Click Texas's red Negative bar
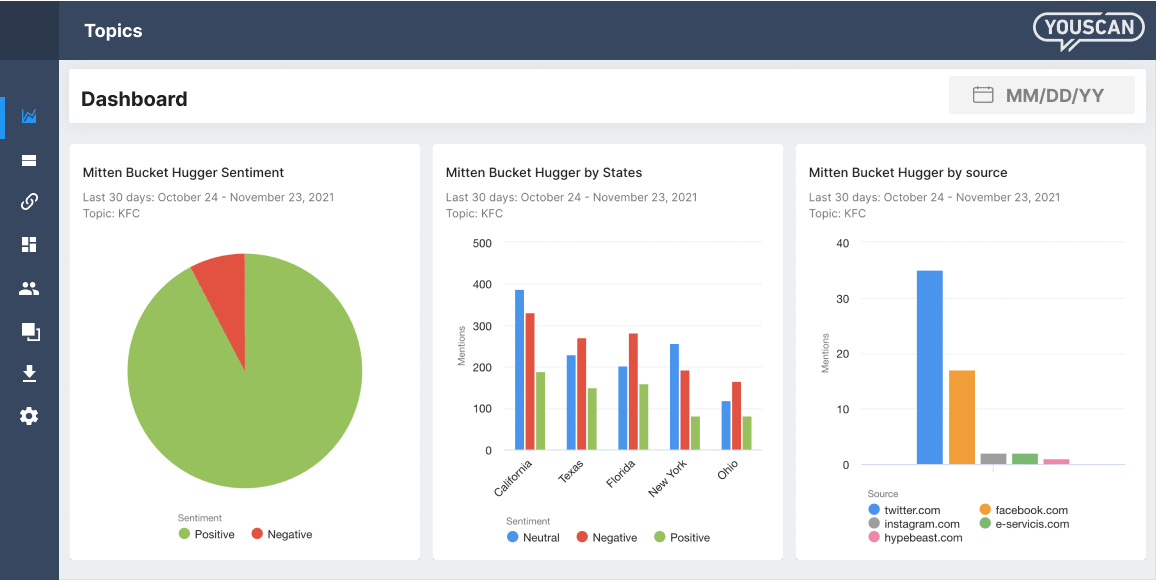Screen dimensions: 1156x580 point(581,394)
